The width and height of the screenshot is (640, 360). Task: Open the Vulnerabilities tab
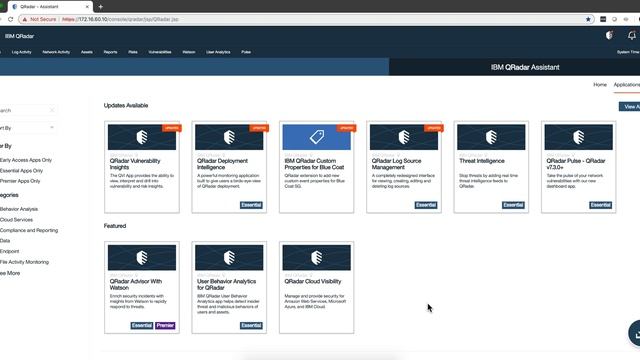pos(160,52)
